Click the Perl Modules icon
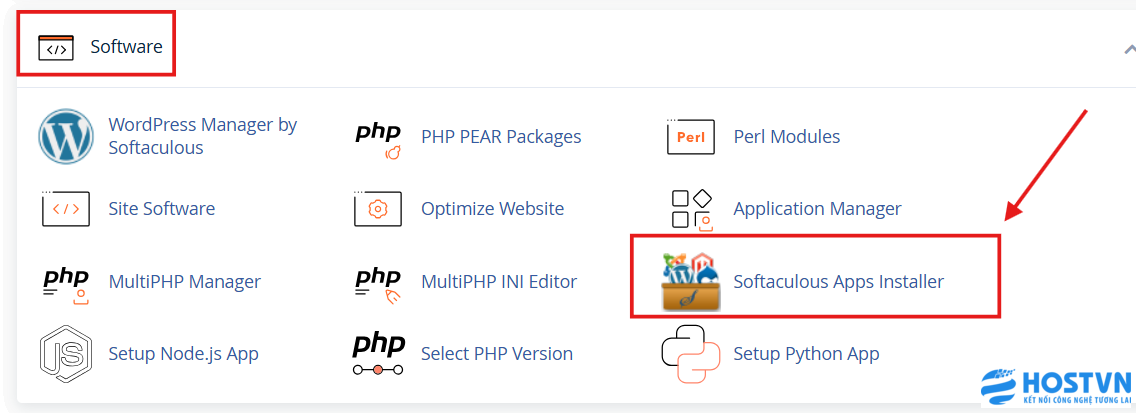The width and height of the screenshot is (1136, 413). click(x=690, y=137)
